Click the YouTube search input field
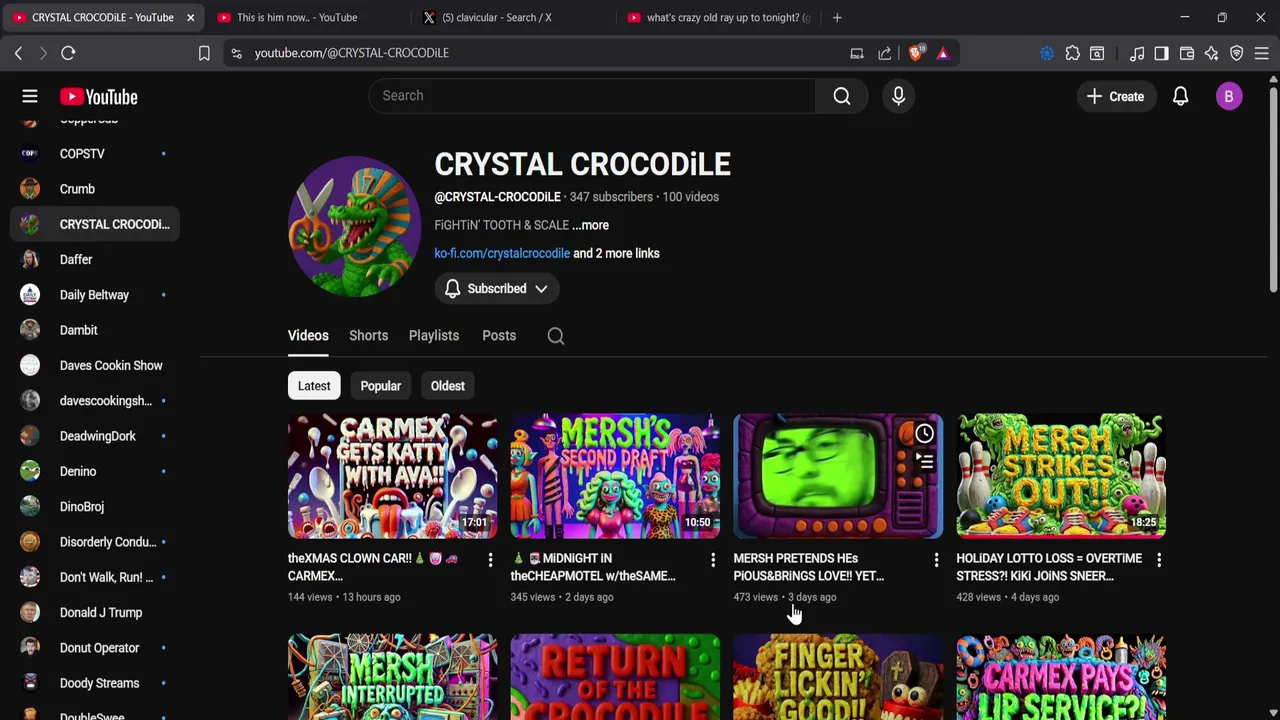The image size is (1280, 720). coord(592,96)
